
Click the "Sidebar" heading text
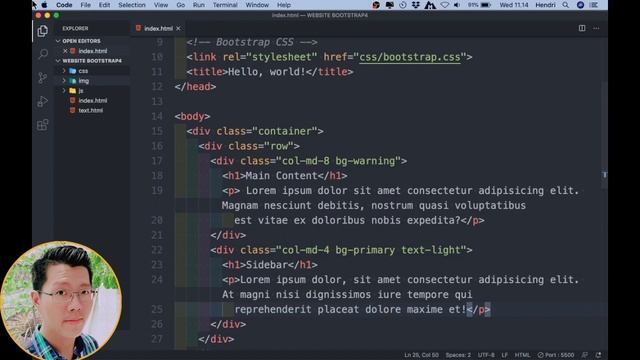pyautogui.click(x=267, y=265)
